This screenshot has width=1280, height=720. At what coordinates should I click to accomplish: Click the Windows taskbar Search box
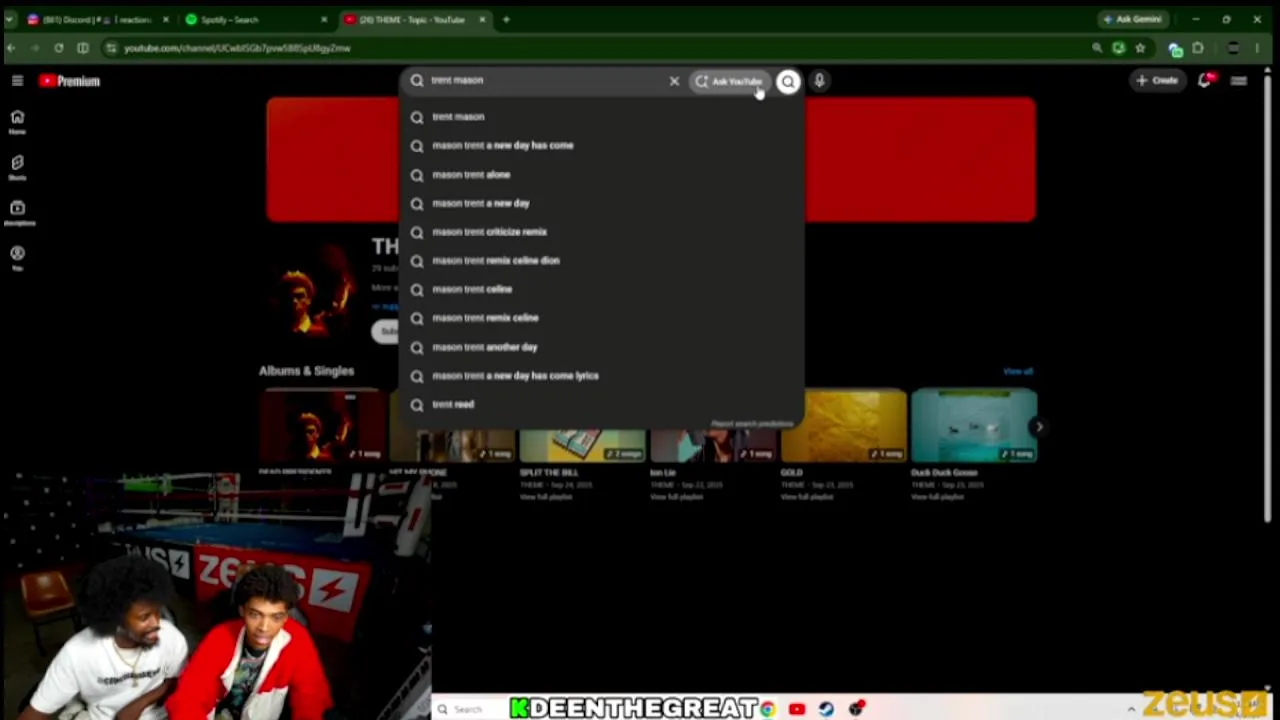pyautogui.click(x=468, y=709)
